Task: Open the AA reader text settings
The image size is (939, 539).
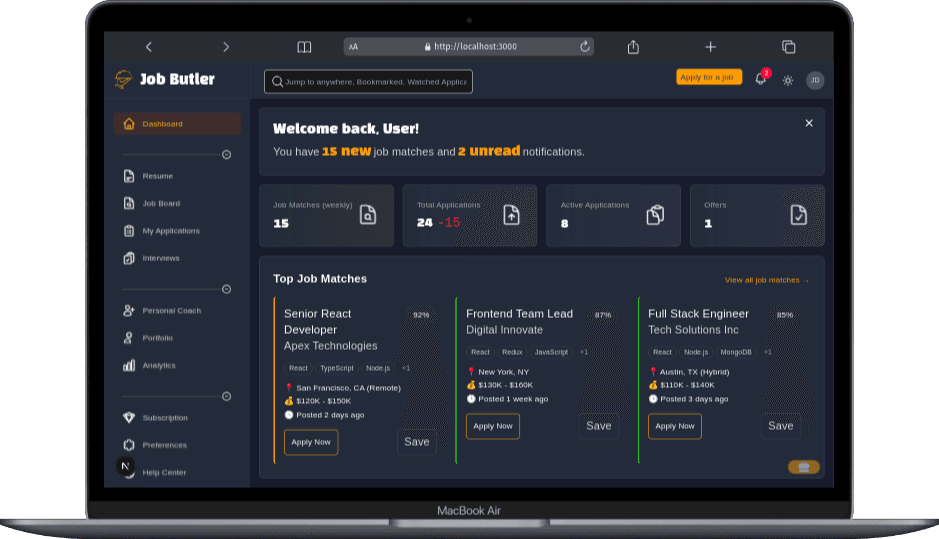Action: [x=353, y=47]
